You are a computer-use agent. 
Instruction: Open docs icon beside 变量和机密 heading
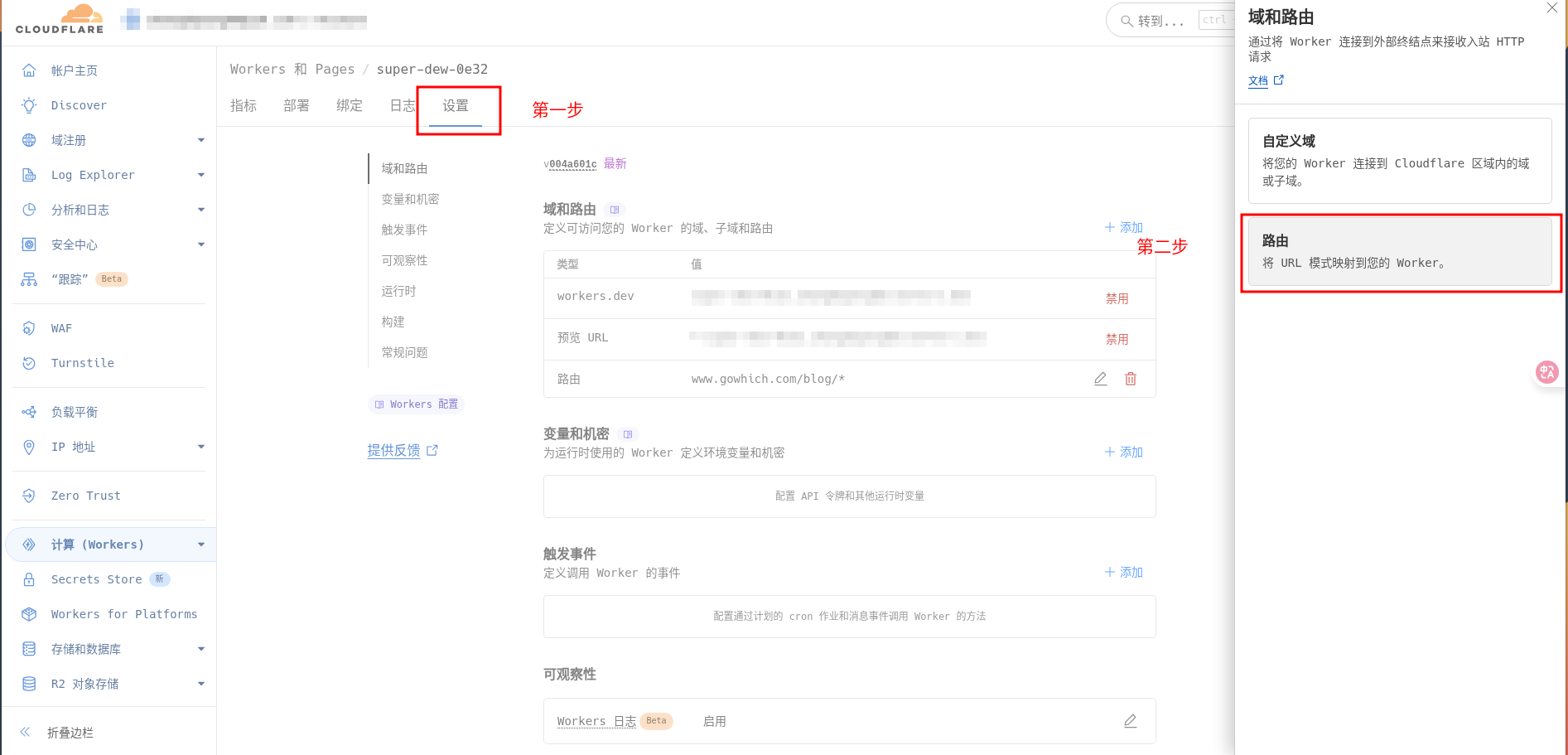628,434
